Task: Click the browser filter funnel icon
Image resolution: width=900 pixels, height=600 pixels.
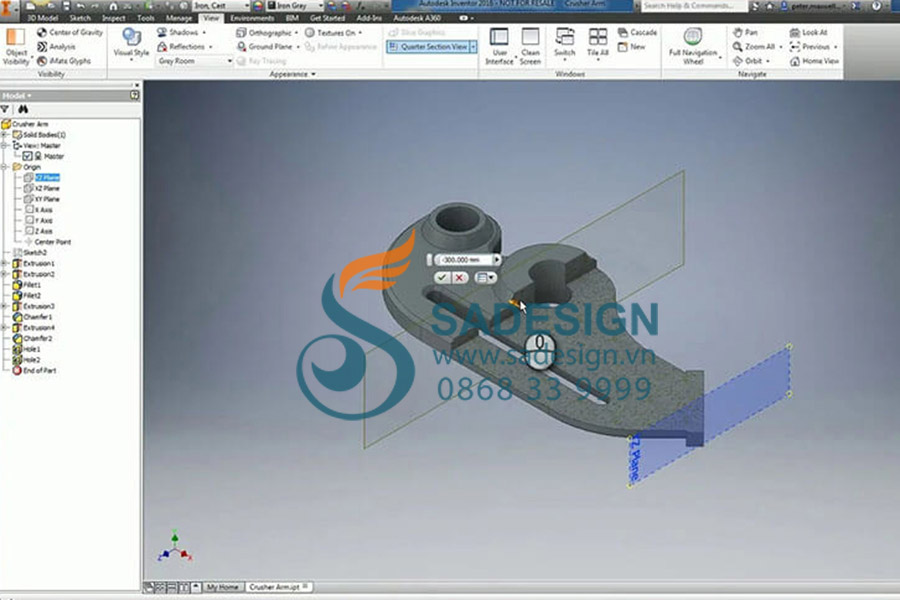Action: pyautogui.click(x=5, y=109)
